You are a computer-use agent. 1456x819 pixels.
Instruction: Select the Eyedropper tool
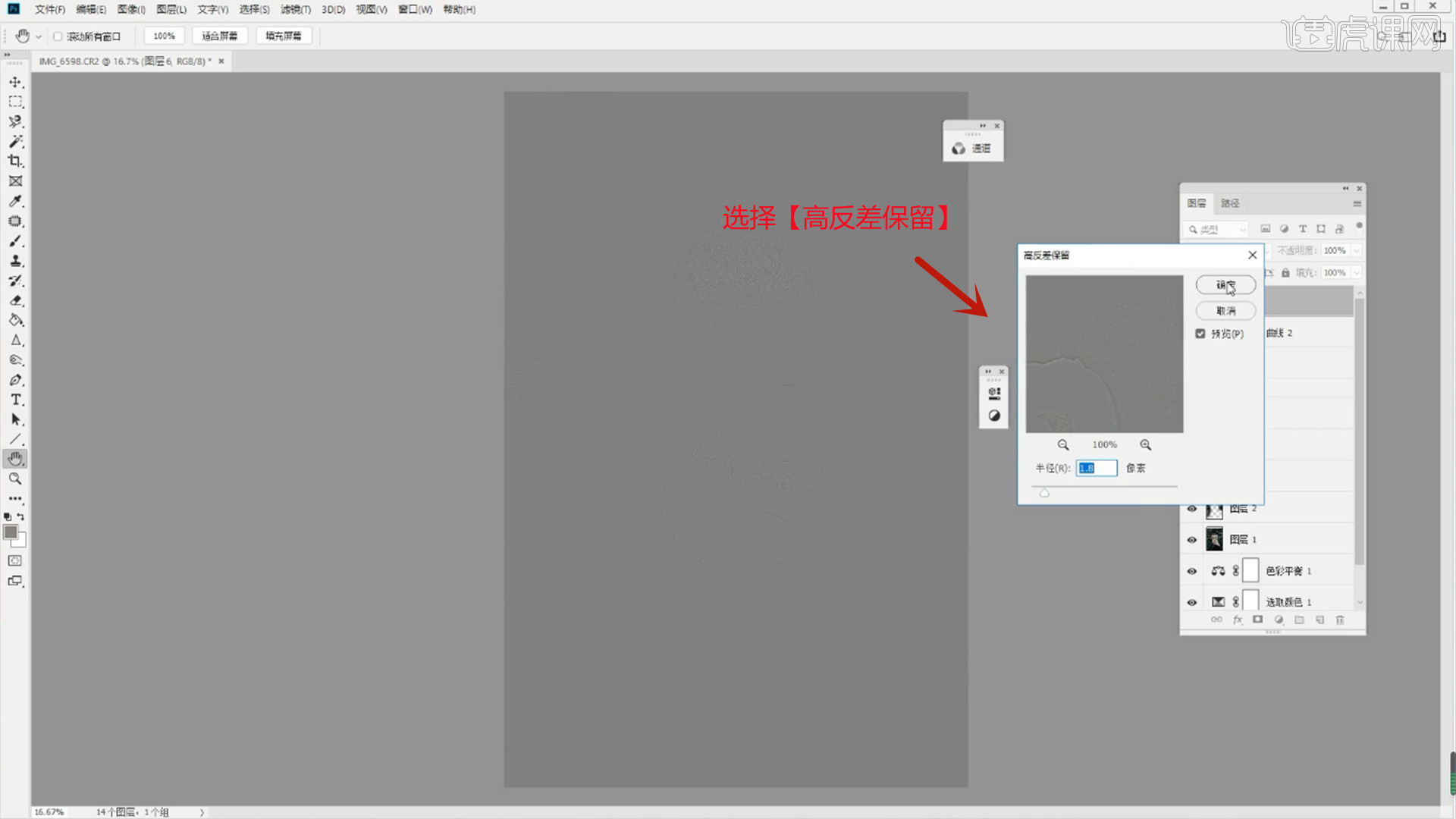point(15,201)
